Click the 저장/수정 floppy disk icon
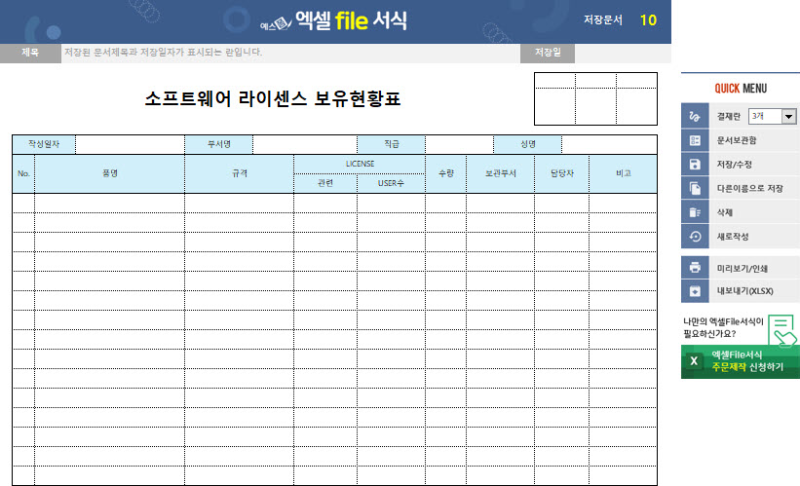The height and width of the screenshot is (486, 800). pos(694,164)
